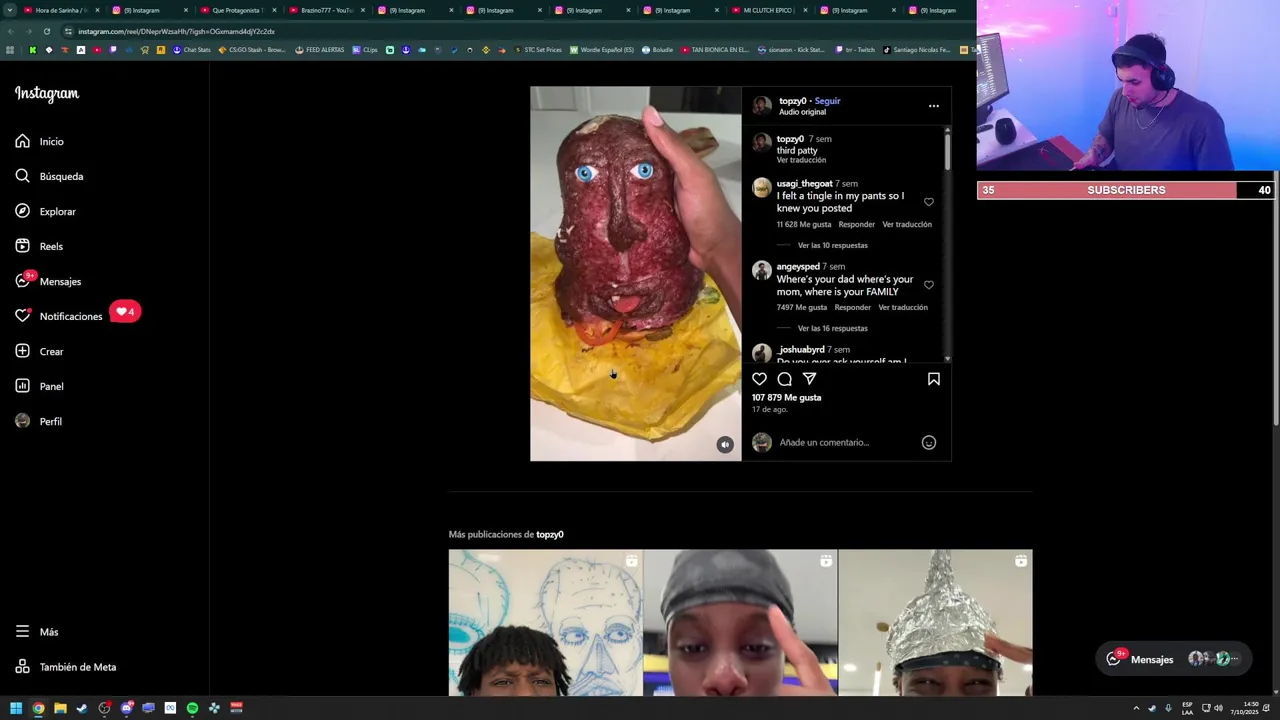Screen dimensions: 1280x720
Task: Open STC Set Prices bookmark
Action: [538, 50]
